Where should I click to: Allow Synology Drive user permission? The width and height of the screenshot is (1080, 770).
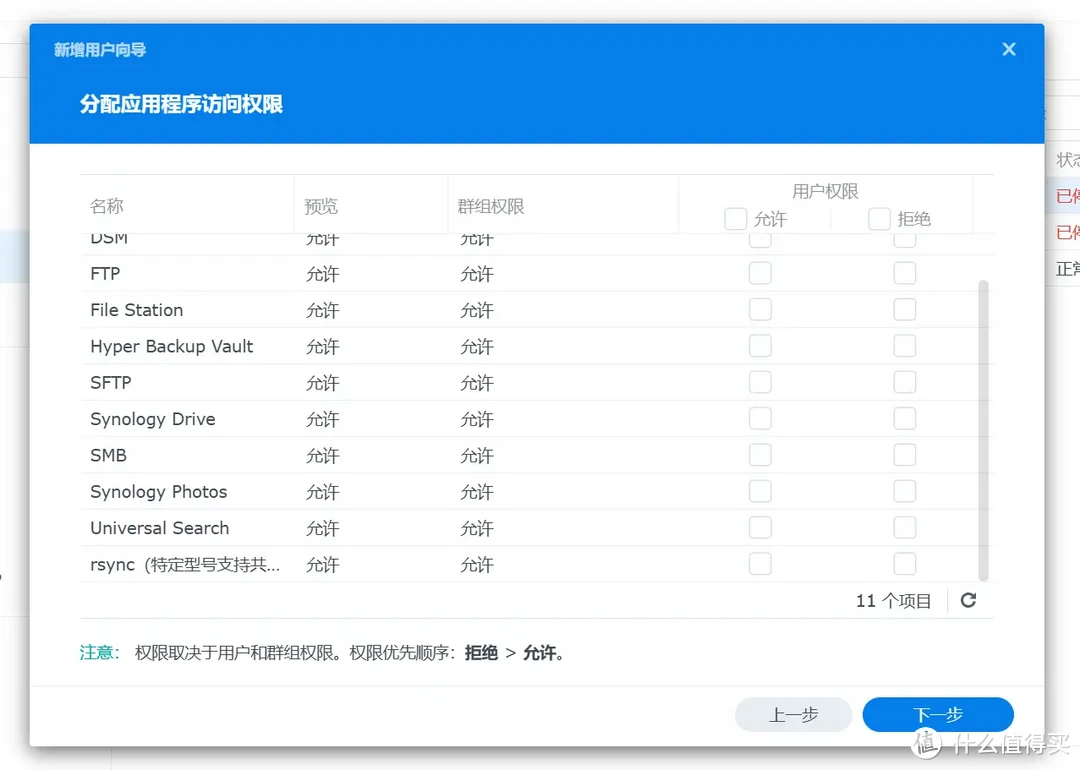click(x=760, y=418)
